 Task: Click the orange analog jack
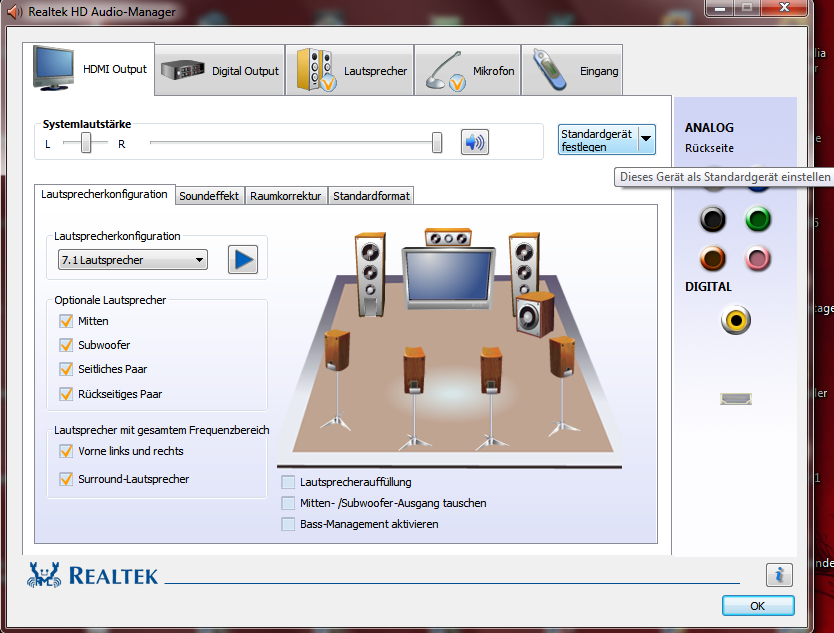[713, 259]
